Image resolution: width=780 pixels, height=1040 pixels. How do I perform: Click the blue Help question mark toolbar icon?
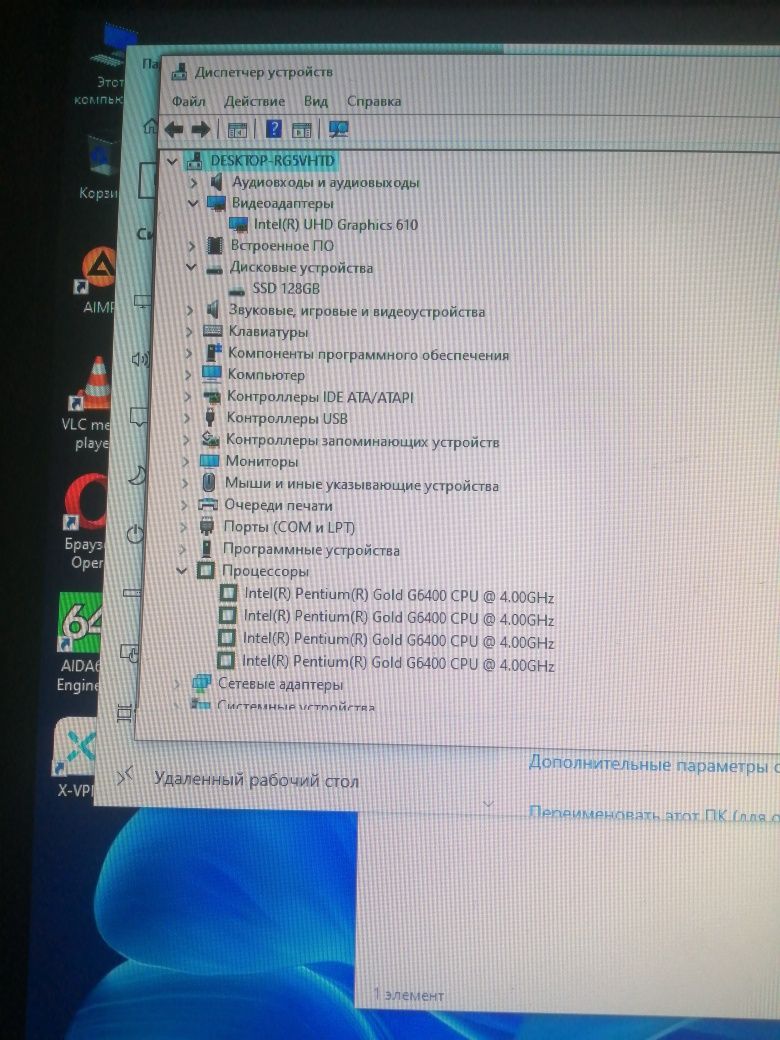[x=274, y=129]
